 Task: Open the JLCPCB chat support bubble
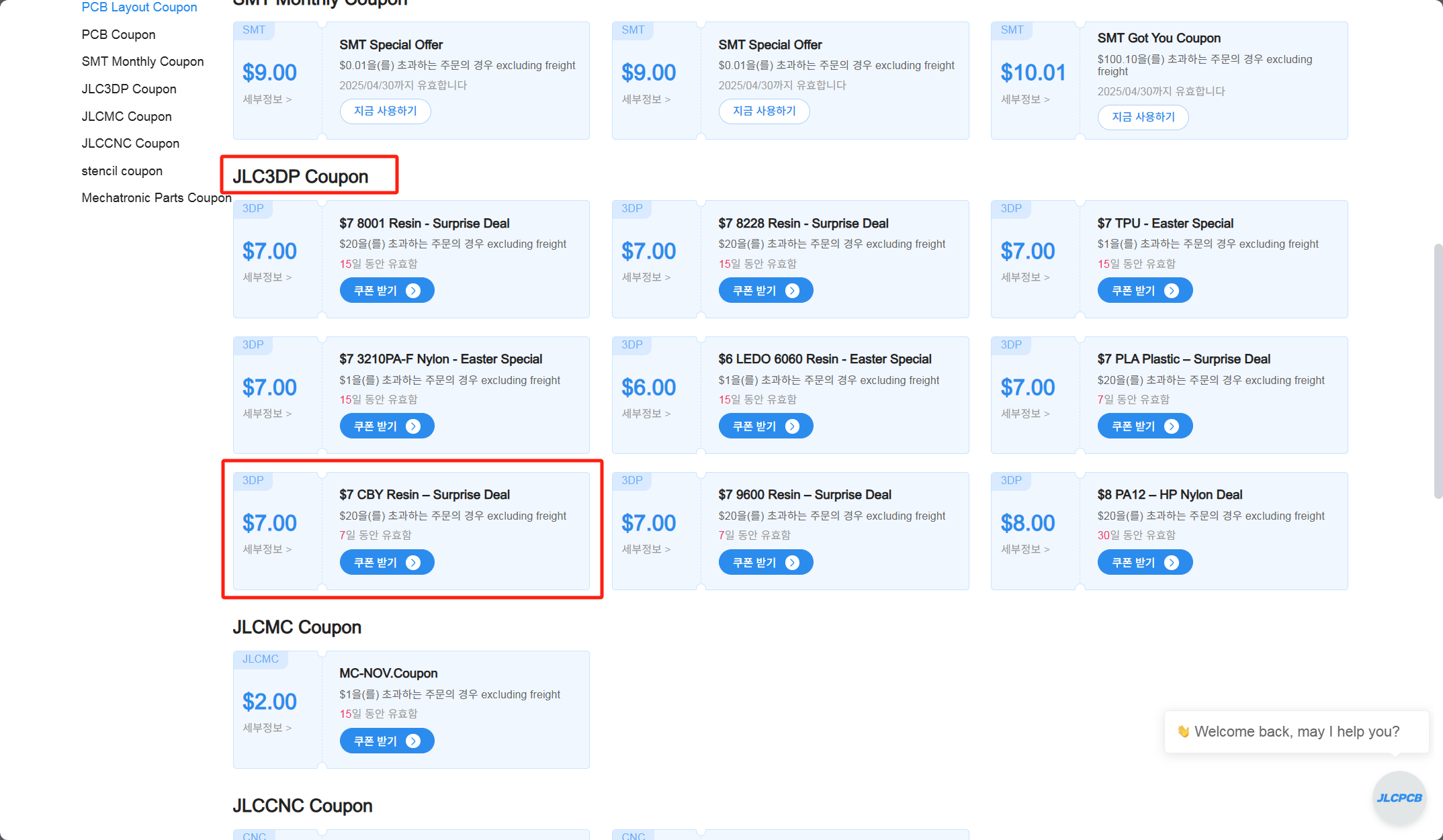pos(1399,798)
